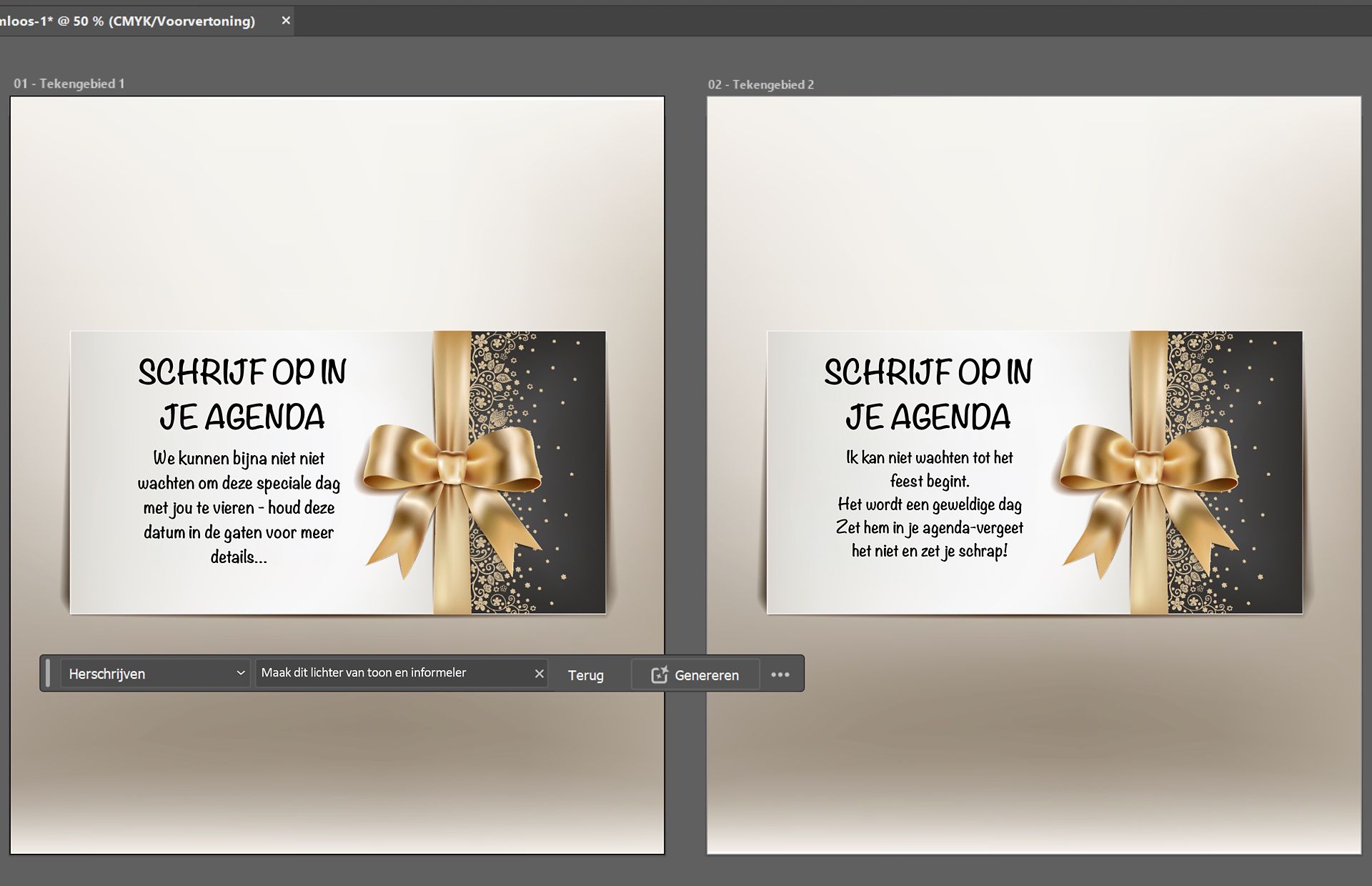Select artboard label '02 - Tekengebied 2'
Image resolution: width=1372 pixels, height=886 pixels.
coord(761,84)
